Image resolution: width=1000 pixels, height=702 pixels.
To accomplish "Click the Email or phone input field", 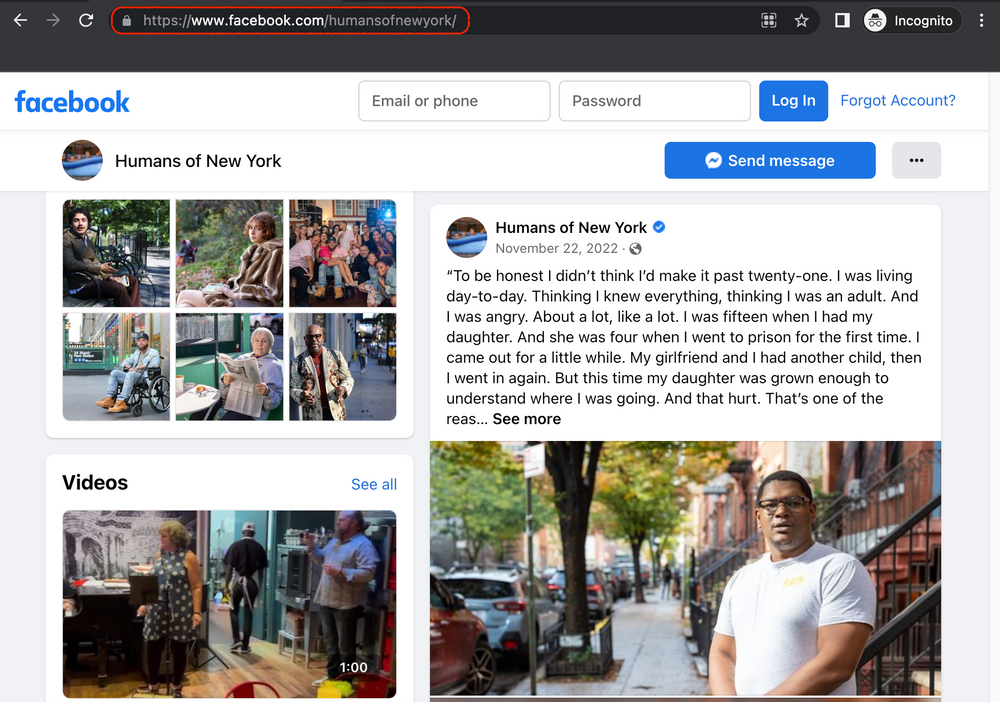I will tap(454, 101).
